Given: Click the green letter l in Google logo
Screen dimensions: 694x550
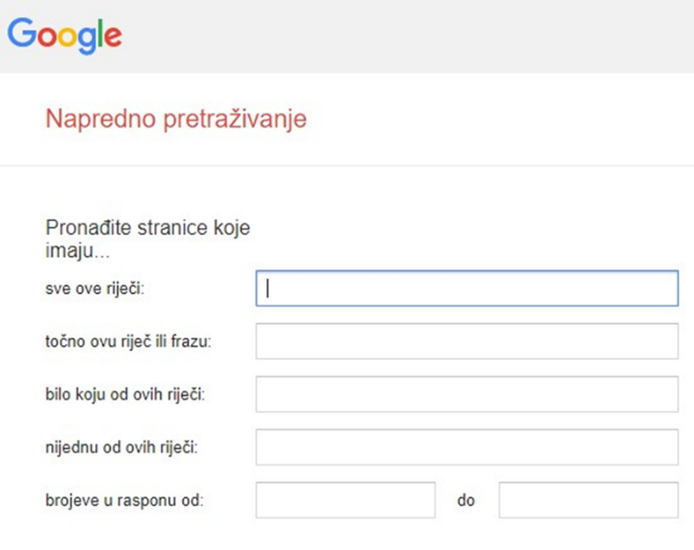Looking at the screenshot, I should pyautogui.click(x=100, y=34).
